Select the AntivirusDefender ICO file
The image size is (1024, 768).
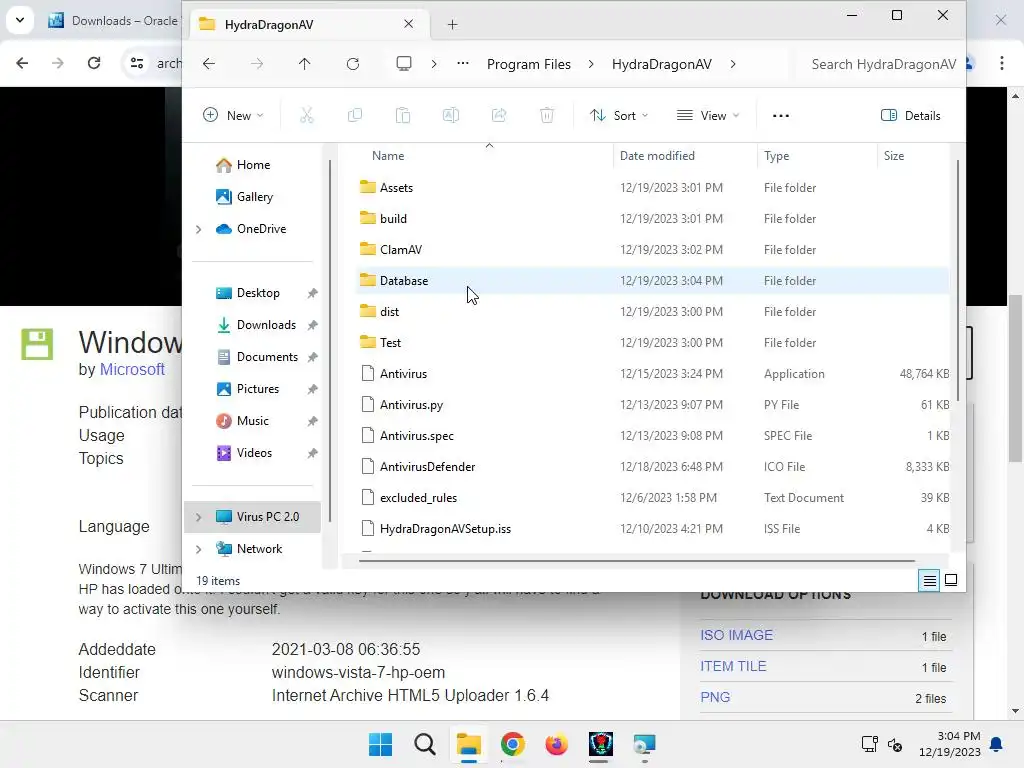(x=653, y=467)
